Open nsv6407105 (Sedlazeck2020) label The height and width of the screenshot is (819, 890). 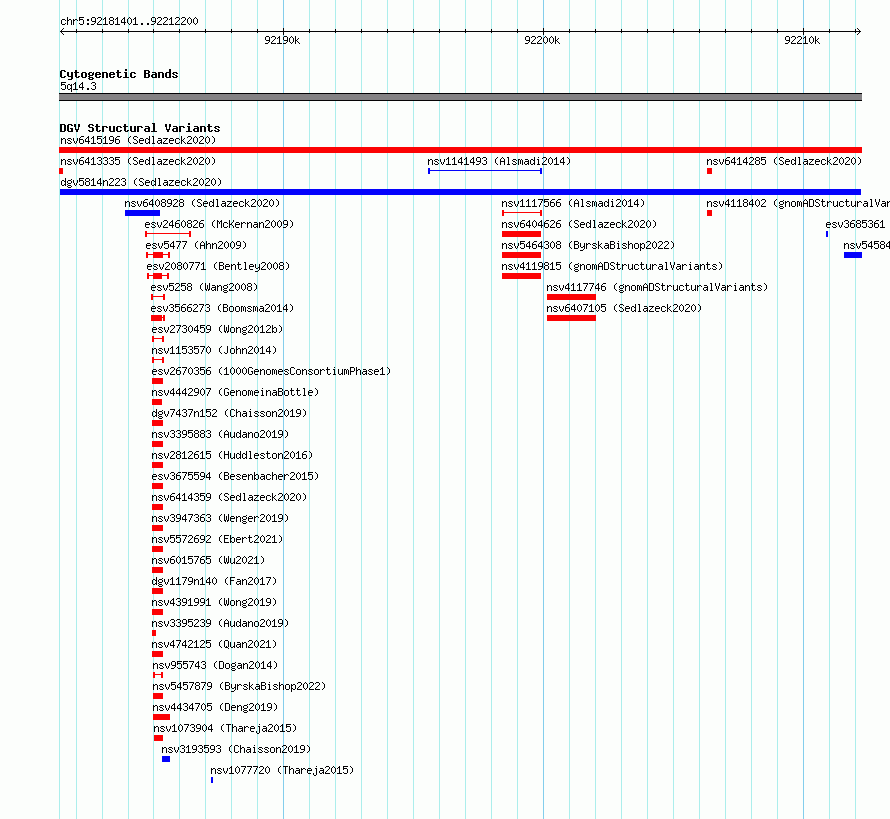(x=624, y=308)
